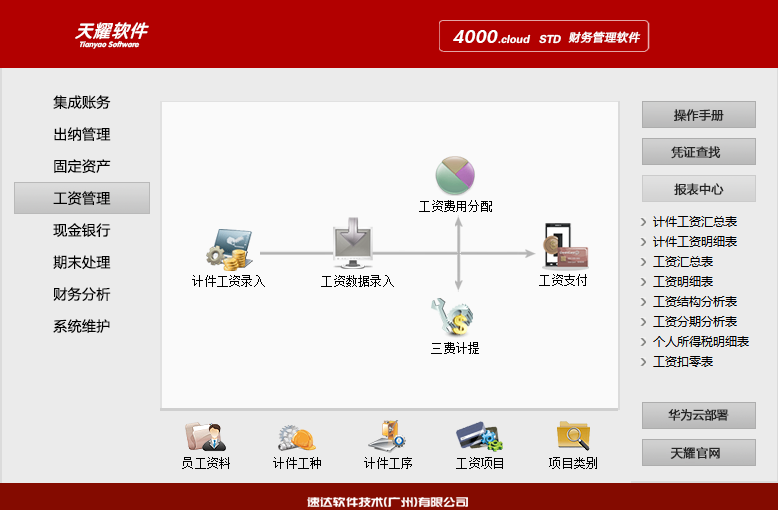Open the 计件工种 helmet icon

(297, 438)
